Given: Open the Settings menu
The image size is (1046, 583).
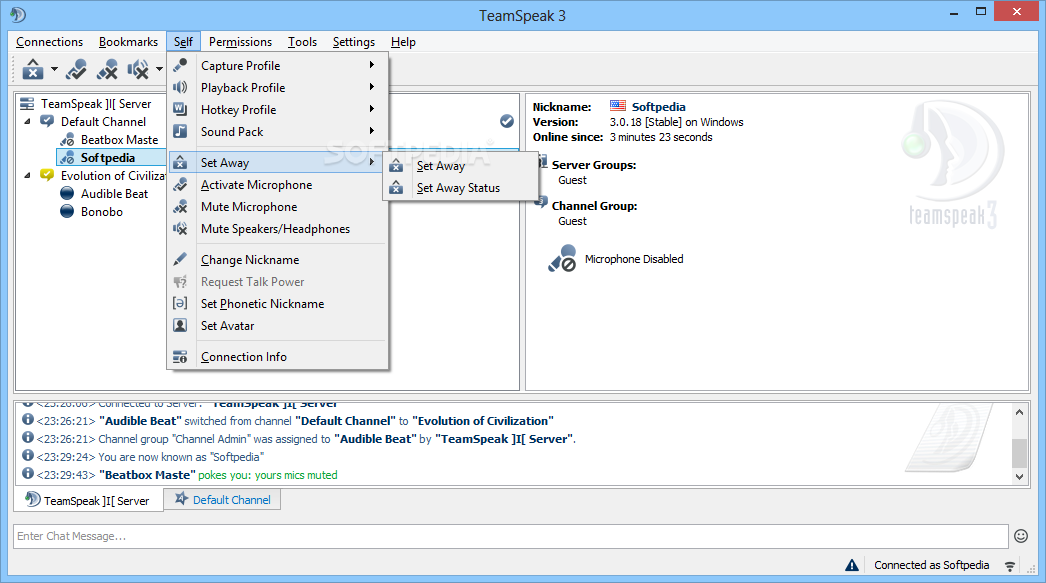Looking at the screenshot, I should point(354,42).
